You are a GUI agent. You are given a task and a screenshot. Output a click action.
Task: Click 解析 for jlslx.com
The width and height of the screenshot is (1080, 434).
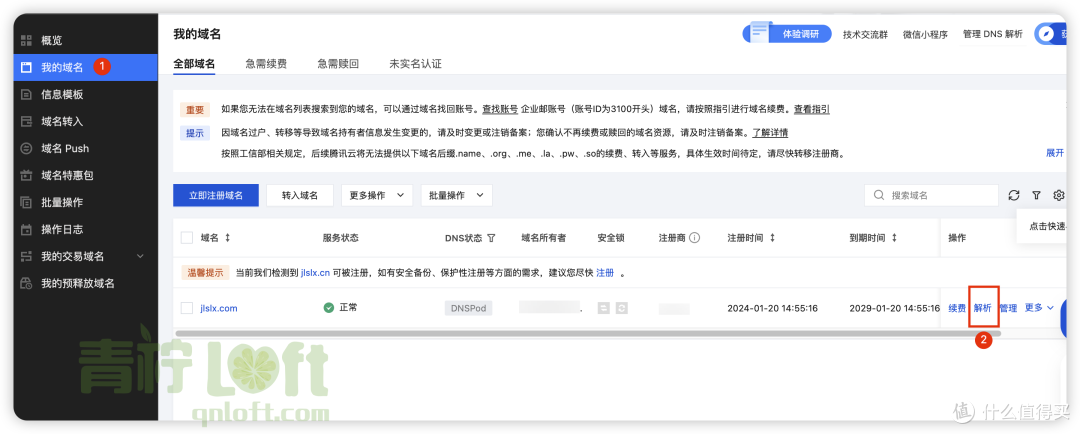[x=983, y=308]
